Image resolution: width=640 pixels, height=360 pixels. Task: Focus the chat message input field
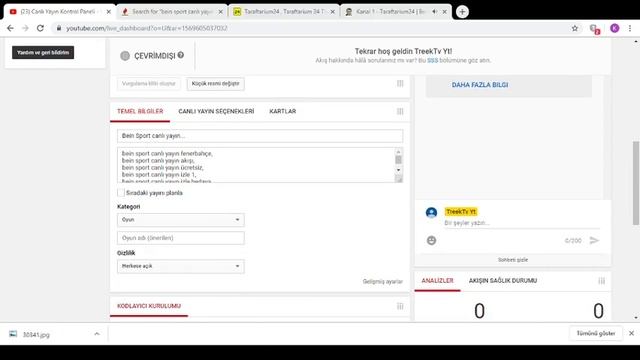(x=522, y=223)
